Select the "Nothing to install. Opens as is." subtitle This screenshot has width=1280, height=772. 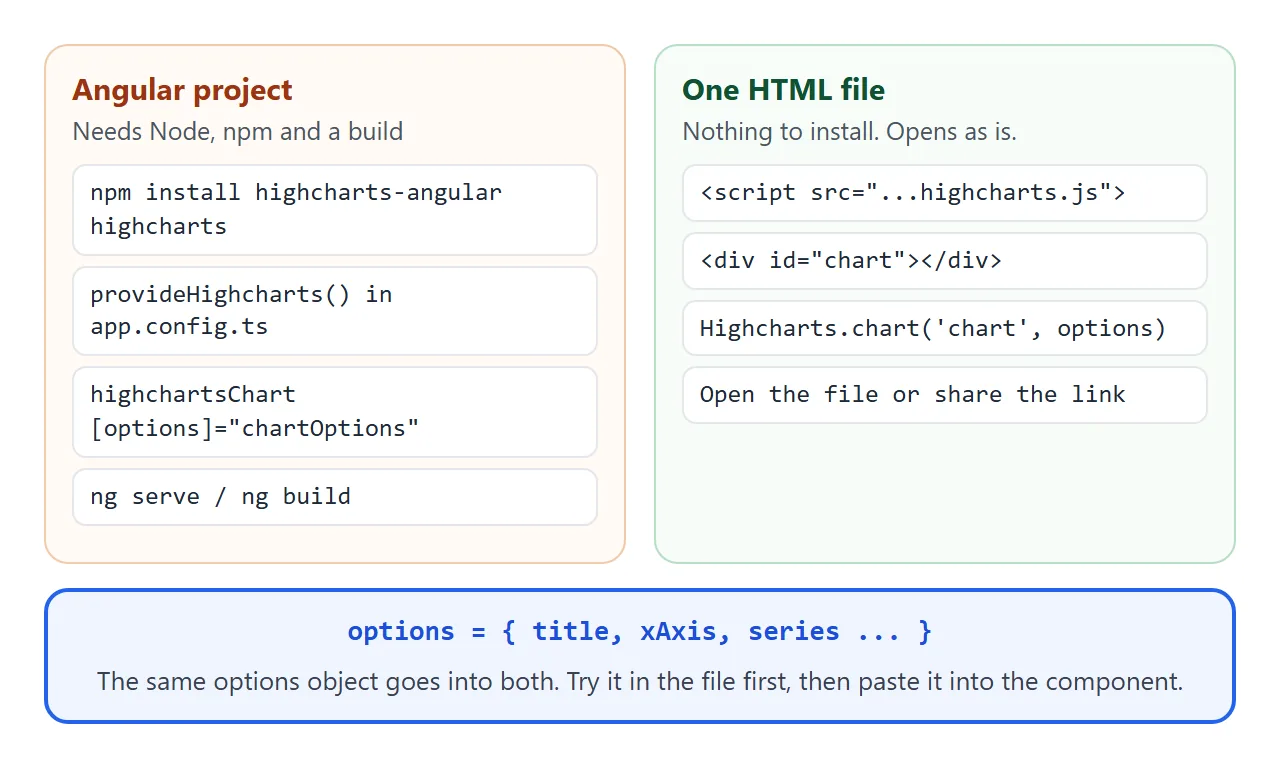(850, 131)
